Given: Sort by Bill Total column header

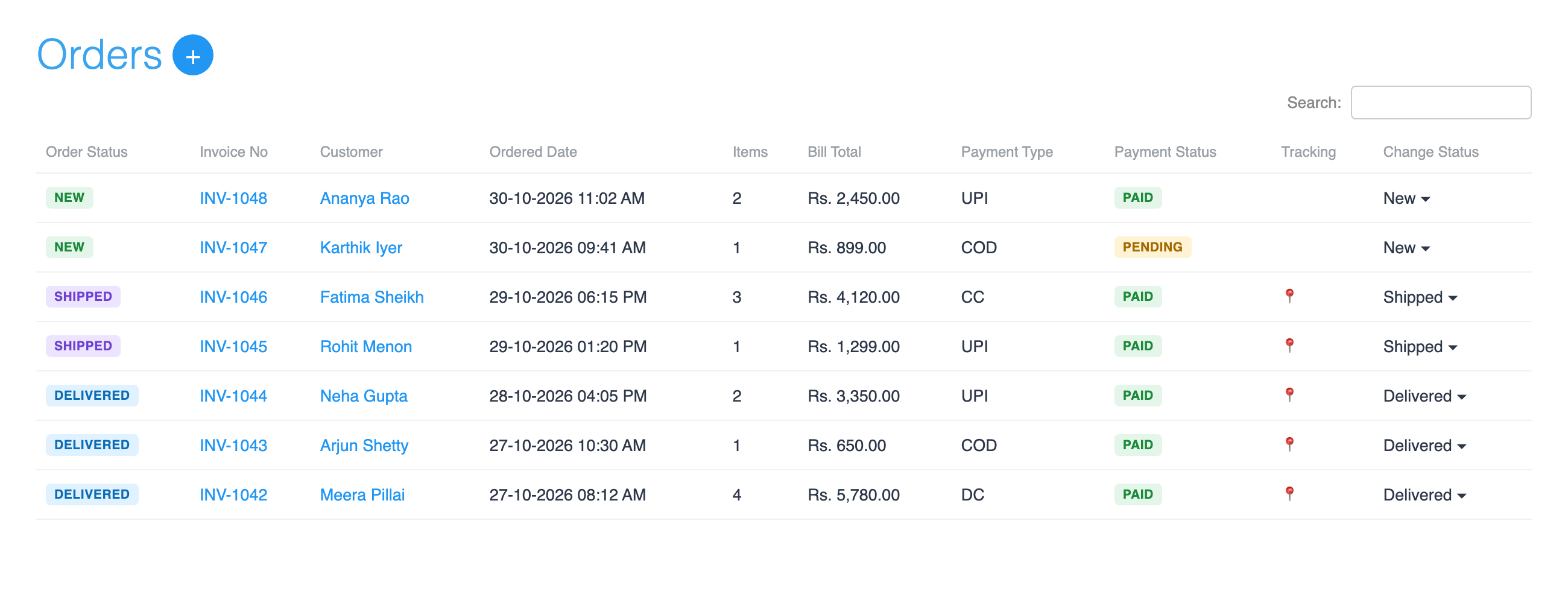Looking at the screenshot, I should (834, 151).
